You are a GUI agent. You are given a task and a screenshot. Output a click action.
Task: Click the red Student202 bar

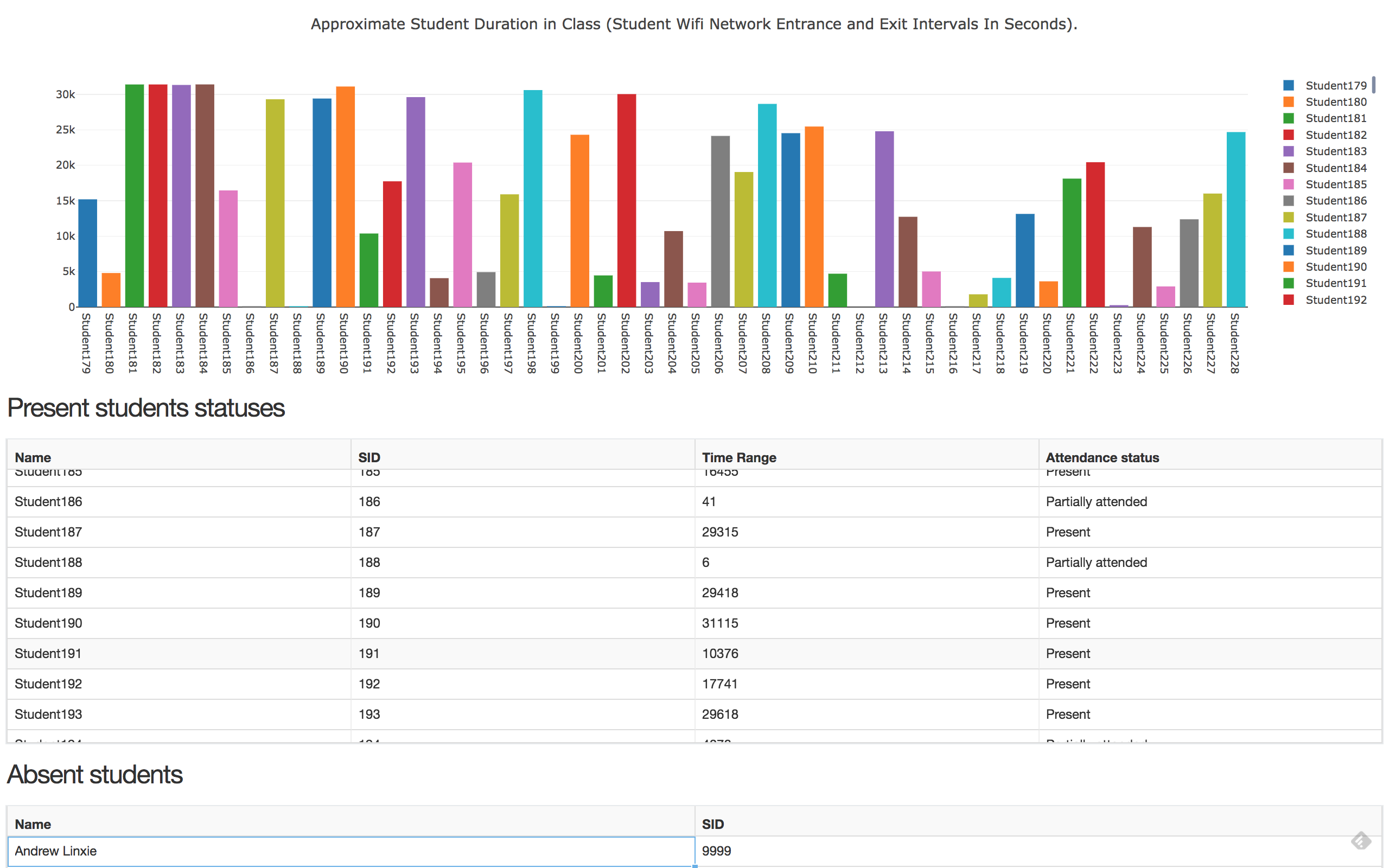coord(626,200)
